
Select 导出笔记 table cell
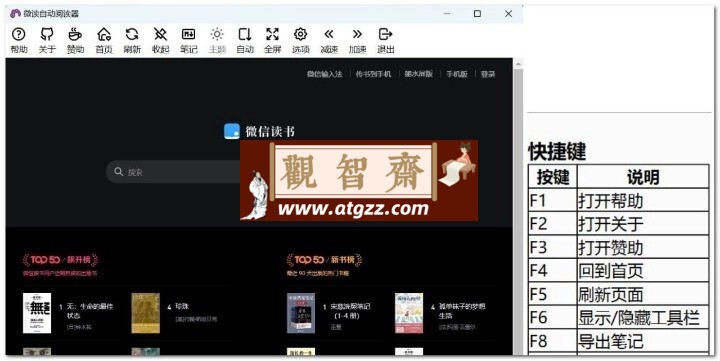643,341
